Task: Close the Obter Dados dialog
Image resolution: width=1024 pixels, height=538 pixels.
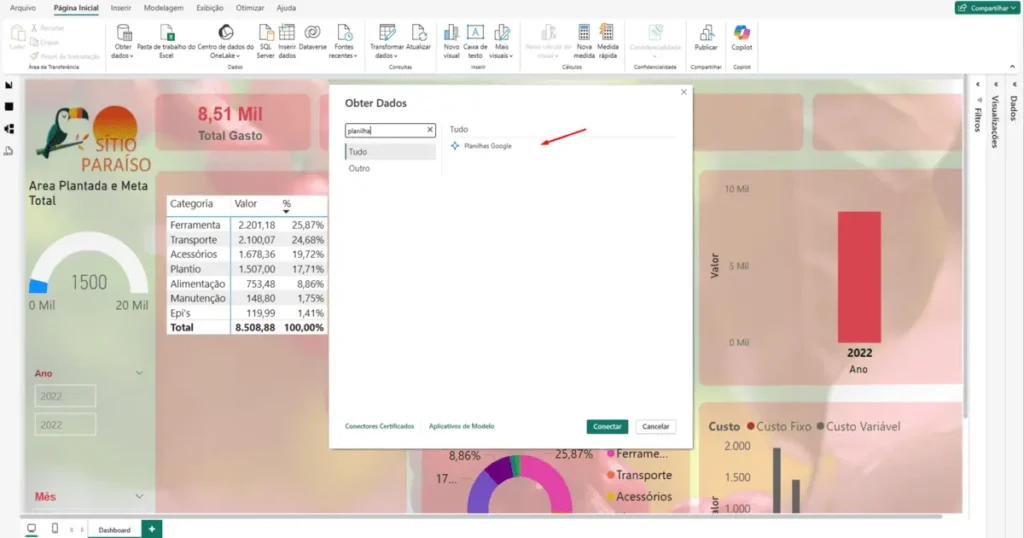Action: pos(684,92)
